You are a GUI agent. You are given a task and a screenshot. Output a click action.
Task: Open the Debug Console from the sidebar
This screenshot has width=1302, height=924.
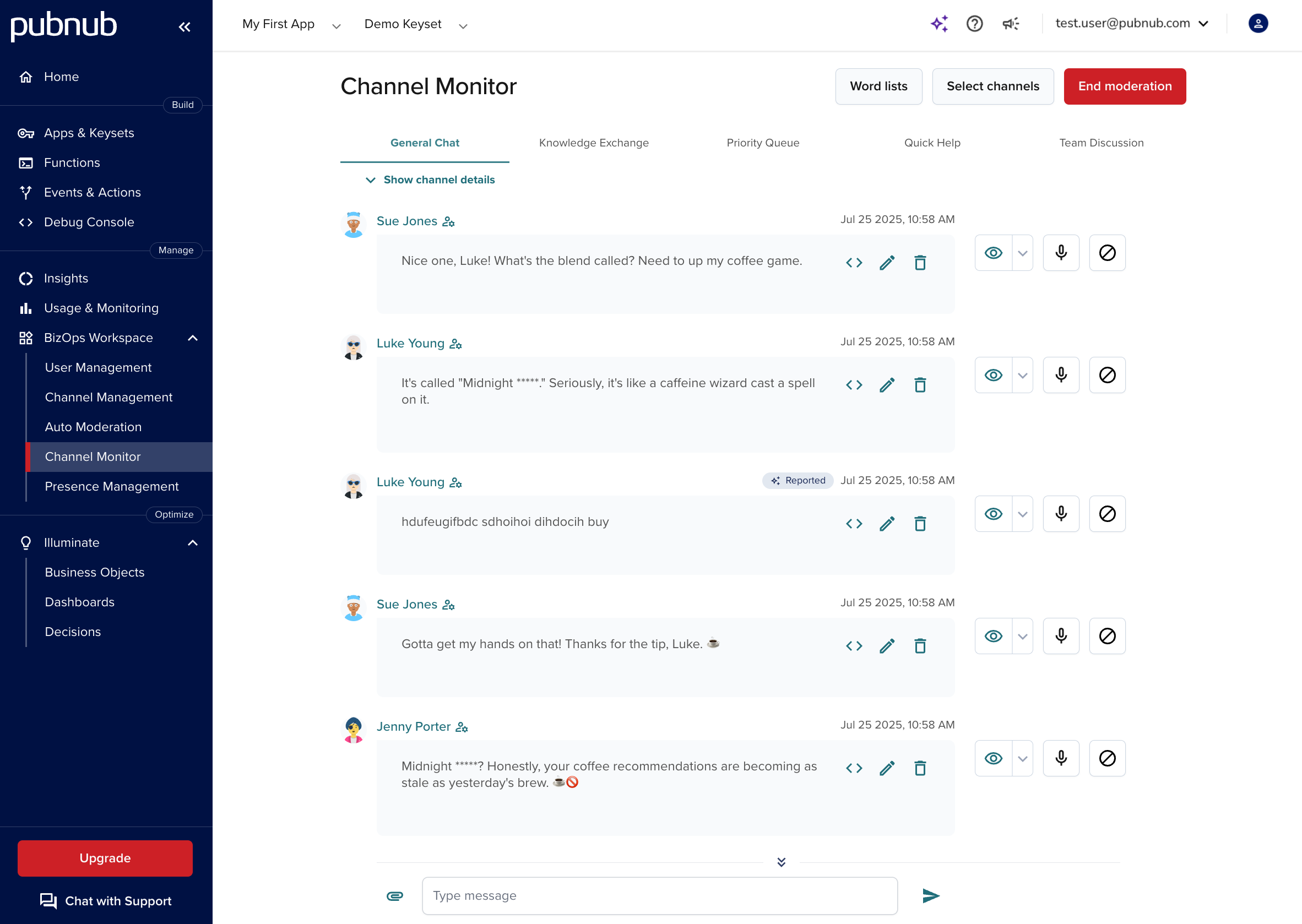pyautogui.click(x=89, y=222)
